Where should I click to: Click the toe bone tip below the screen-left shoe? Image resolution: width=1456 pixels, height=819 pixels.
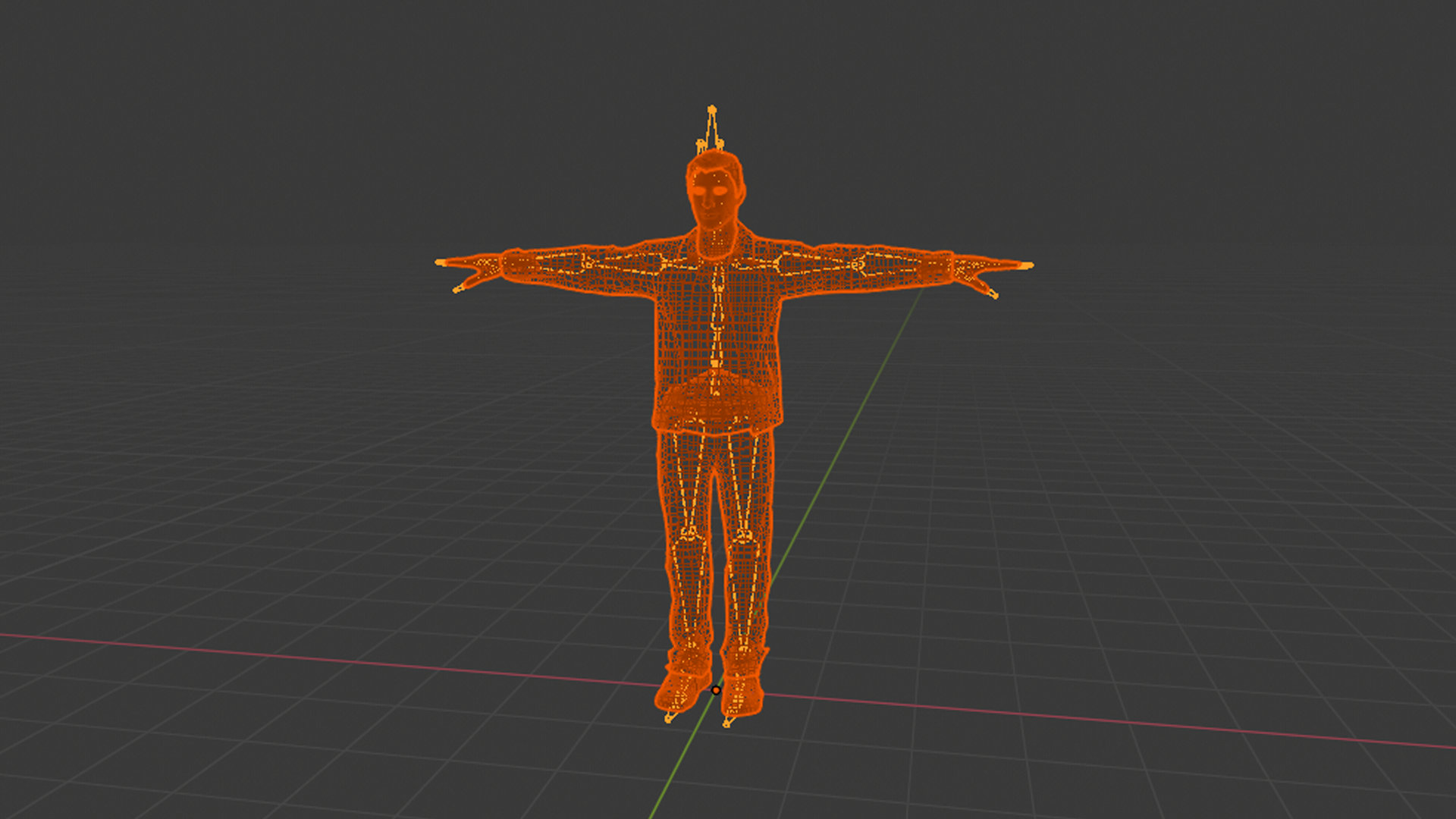click(669, 719)
